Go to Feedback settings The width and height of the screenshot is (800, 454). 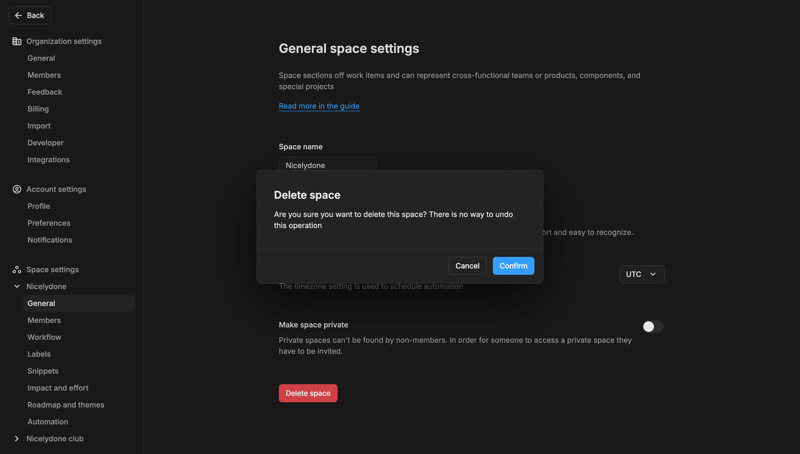[45, 92]
